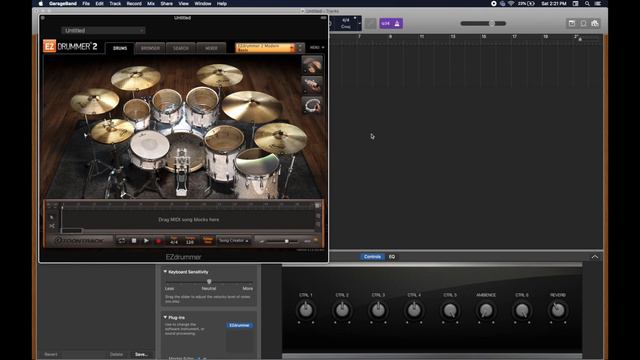The width and height of the screenshot is (640, 360).
Task: Open the File menu
Action: [86, 3]
